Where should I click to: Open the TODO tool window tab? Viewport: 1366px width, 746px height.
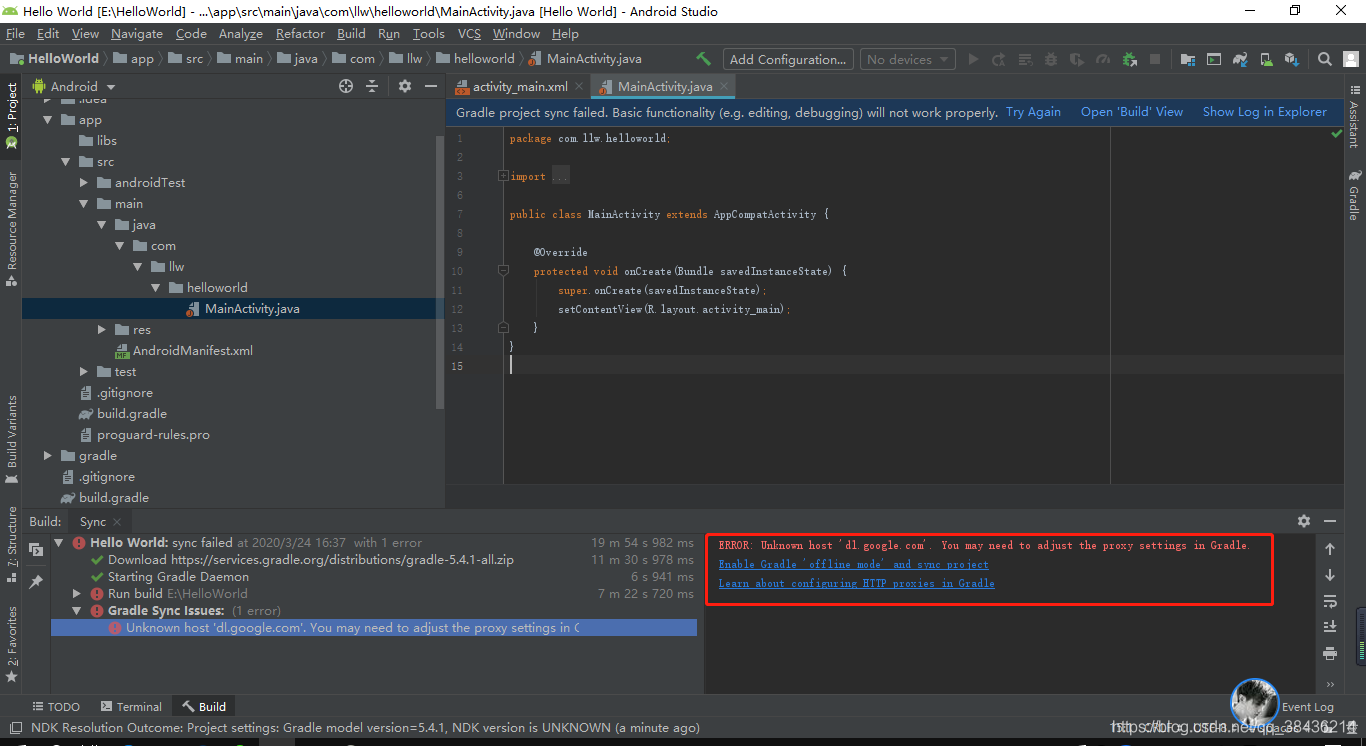coord(55,706)
